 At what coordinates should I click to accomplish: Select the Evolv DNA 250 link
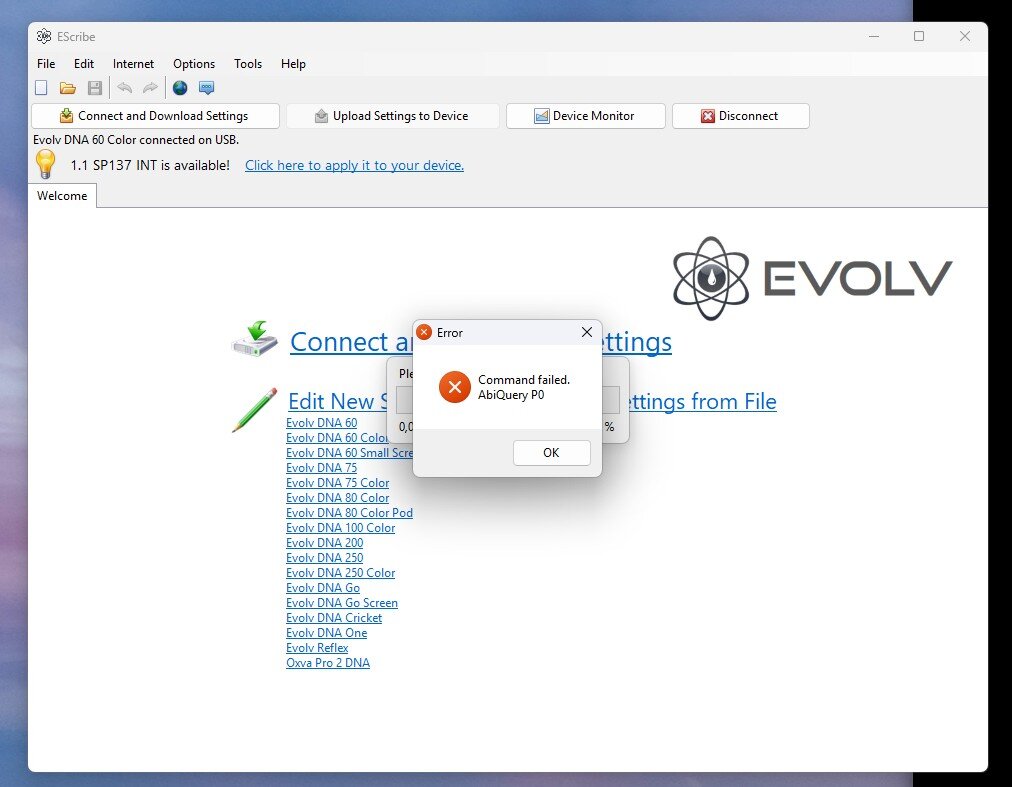[325, 558]
